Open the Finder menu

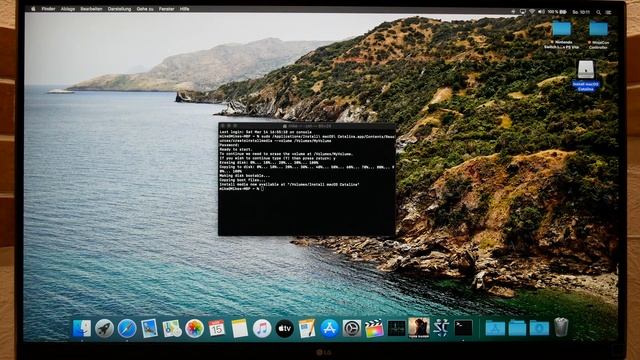[x=48, y=9]
